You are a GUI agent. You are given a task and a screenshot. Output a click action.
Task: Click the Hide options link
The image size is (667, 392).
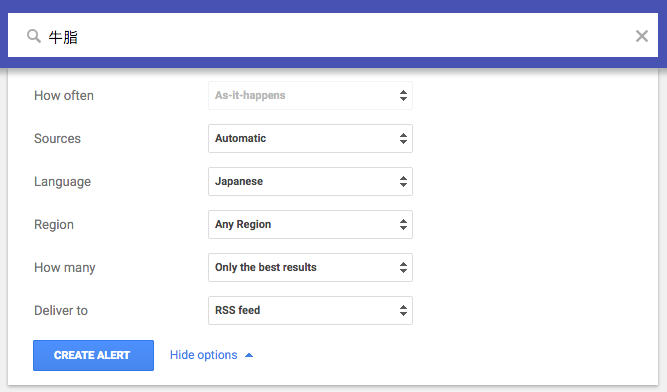(203, 355)
